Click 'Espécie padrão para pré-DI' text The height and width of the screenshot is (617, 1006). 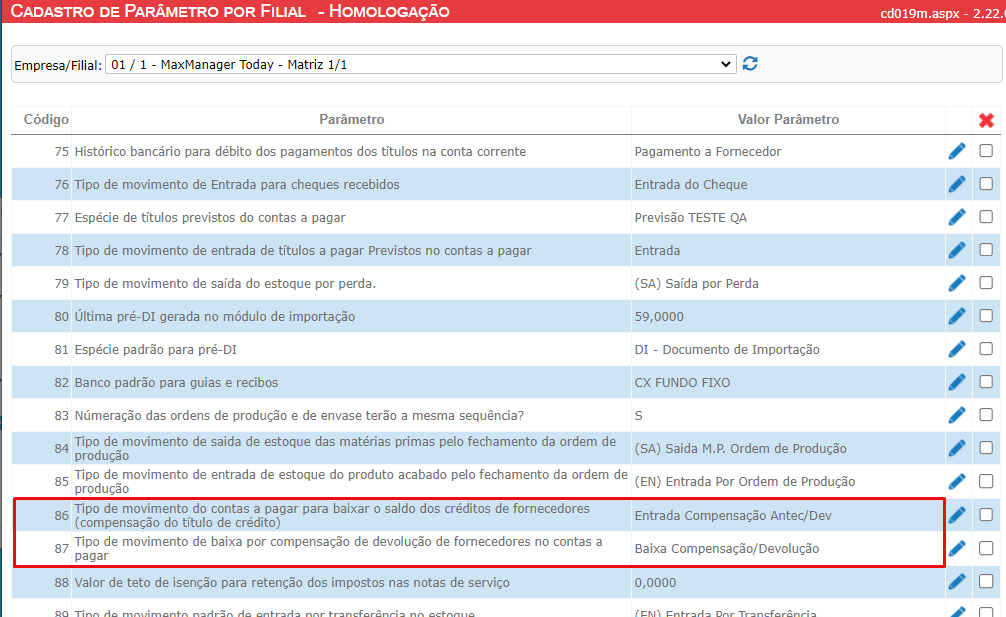(x=156, y=350)
